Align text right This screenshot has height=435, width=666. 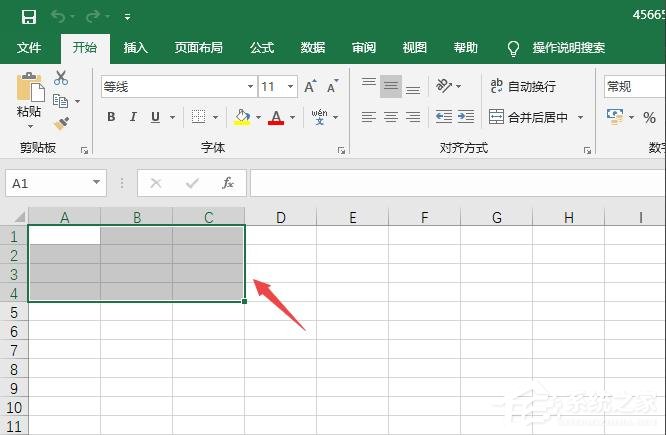413,117
